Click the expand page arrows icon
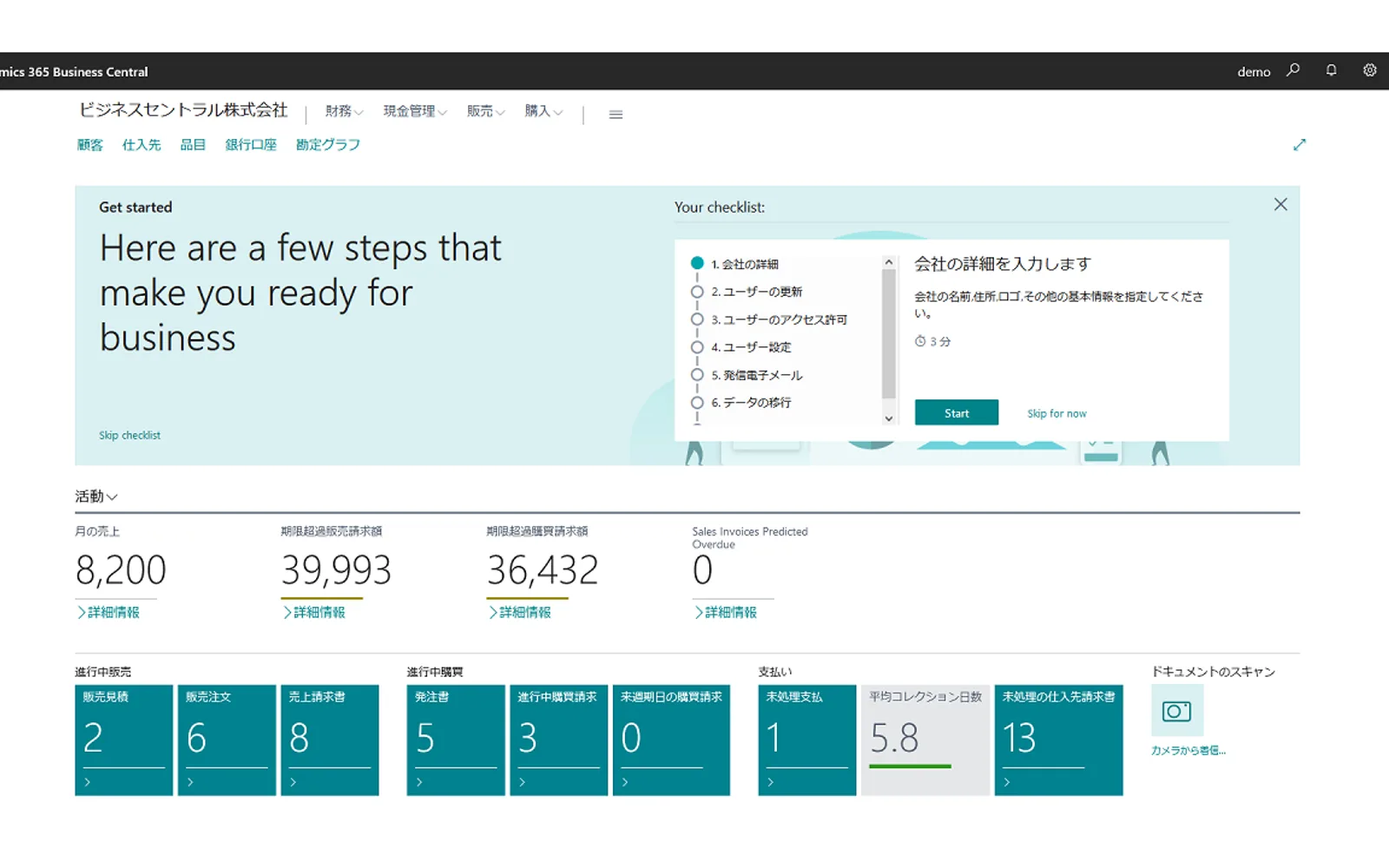 (1299, 145)
